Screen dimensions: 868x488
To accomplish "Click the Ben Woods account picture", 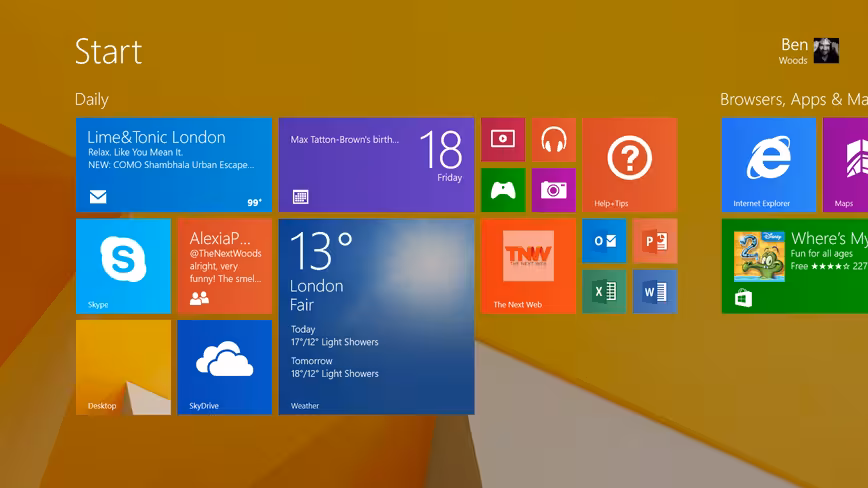I will click(x=826, y=51).
